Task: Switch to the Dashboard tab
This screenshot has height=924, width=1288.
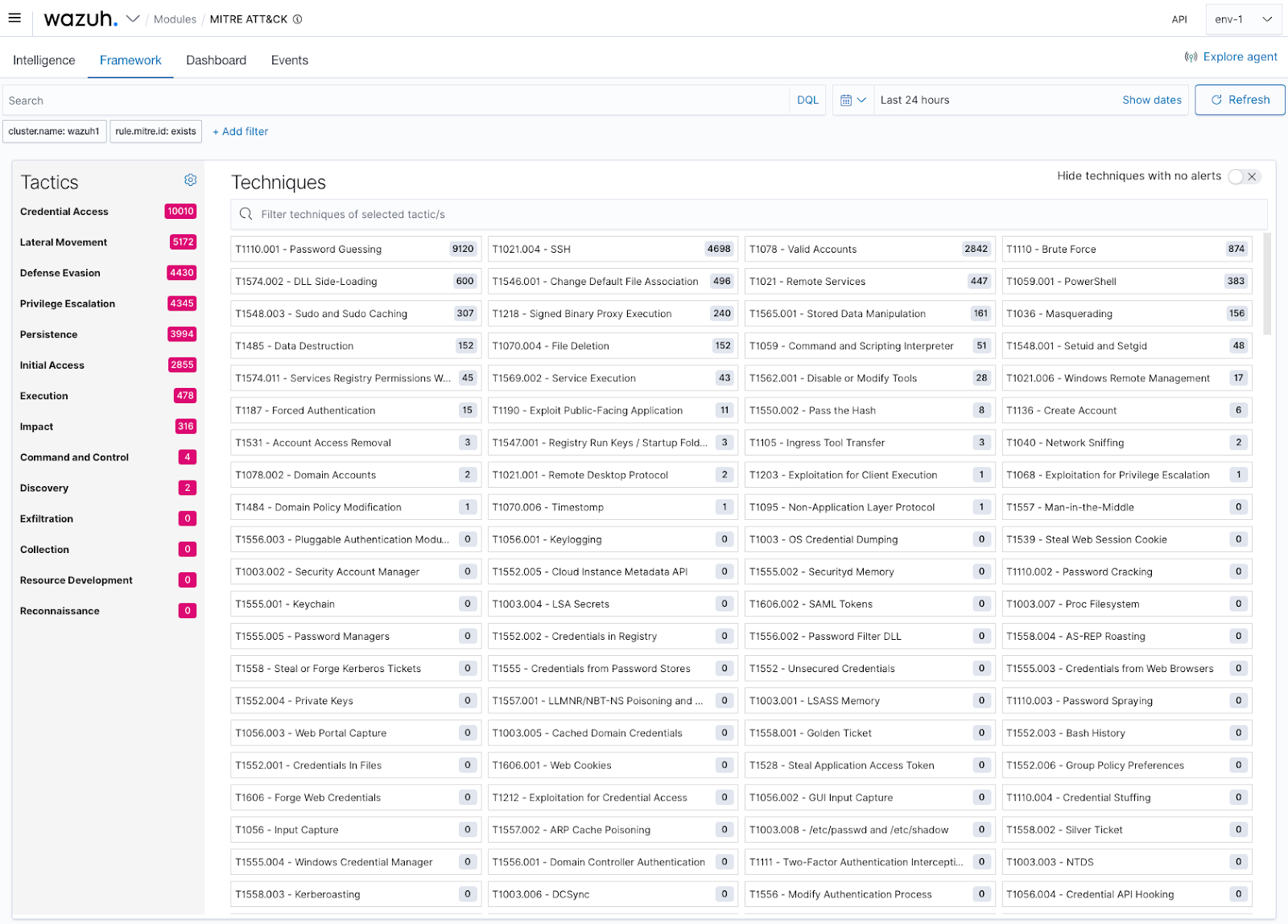Action: (x=216, y=60)
